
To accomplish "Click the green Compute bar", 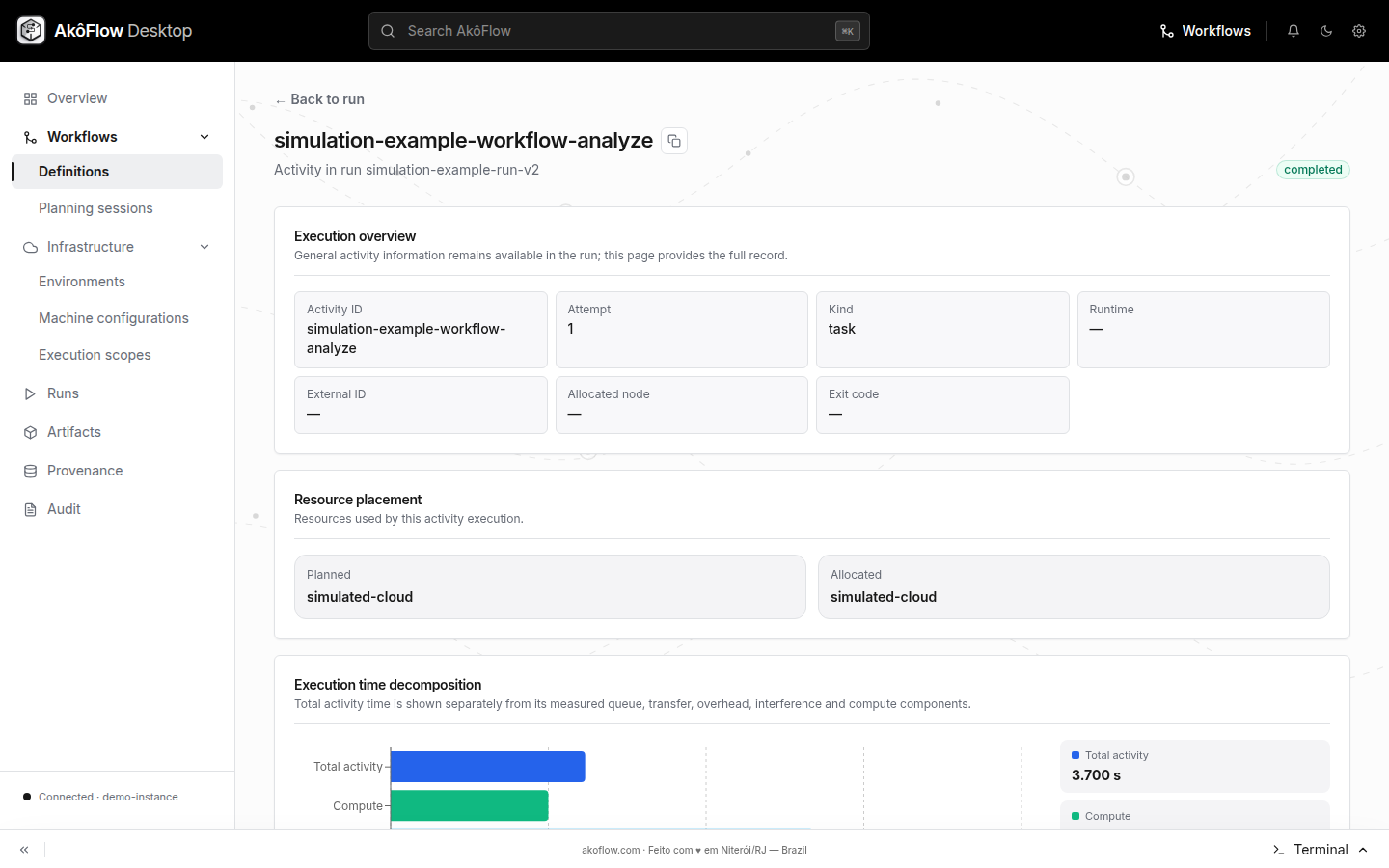I will click(x=470, y=805).
